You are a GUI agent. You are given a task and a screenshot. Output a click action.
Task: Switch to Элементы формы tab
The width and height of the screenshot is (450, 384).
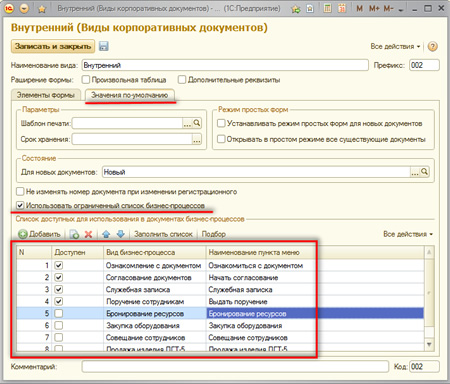pos(46,95)
